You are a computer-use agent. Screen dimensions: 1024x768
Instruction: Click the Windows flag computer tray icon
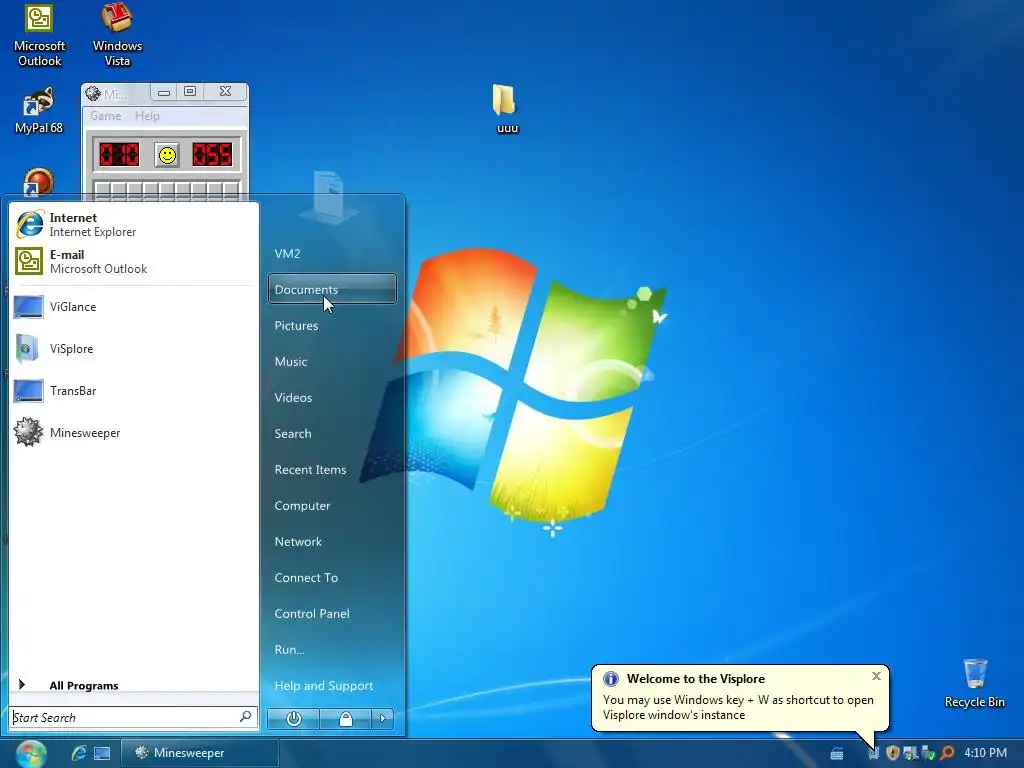click(910, 753)
